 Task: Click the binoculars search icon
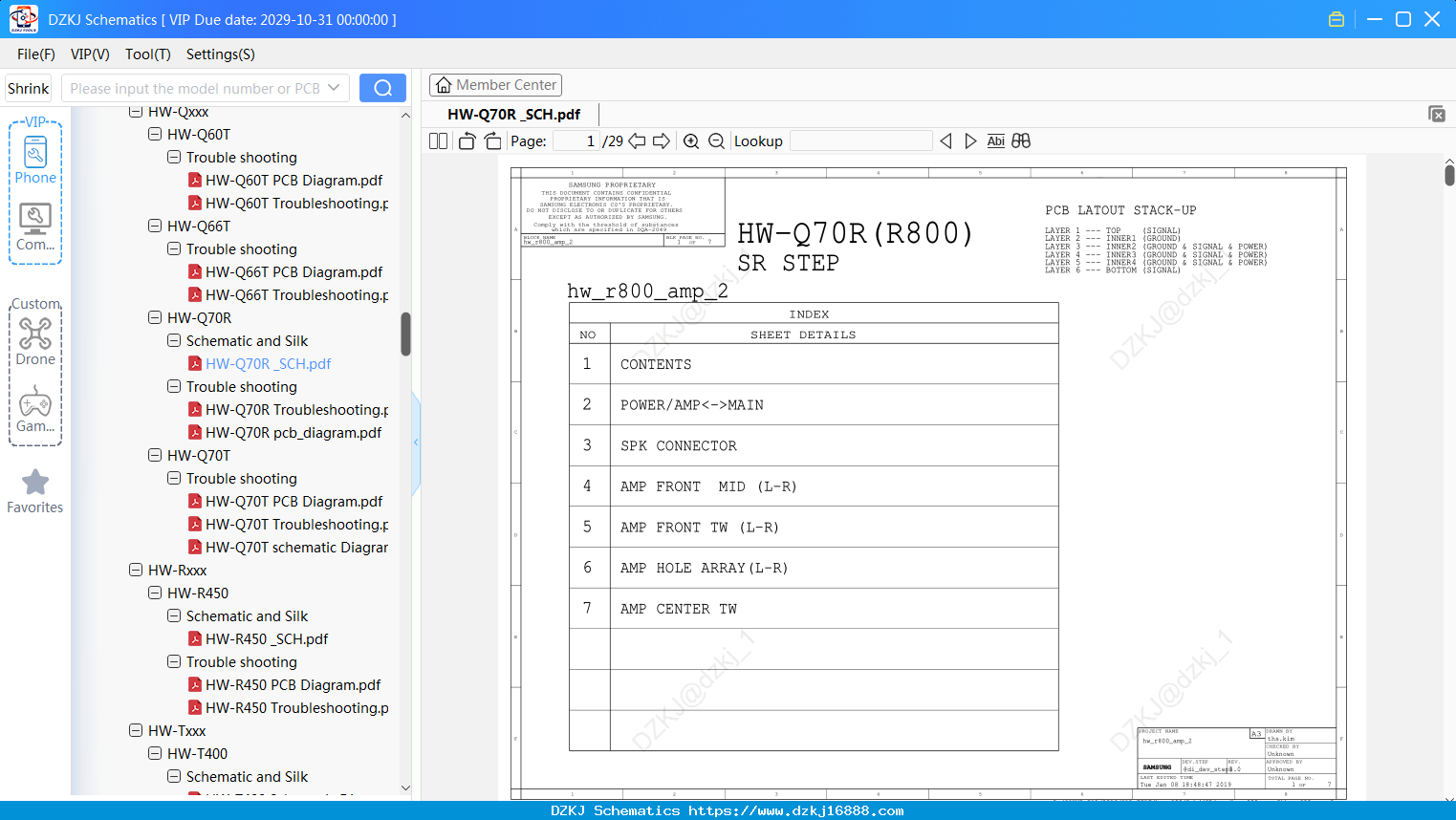click(1021, 141)
